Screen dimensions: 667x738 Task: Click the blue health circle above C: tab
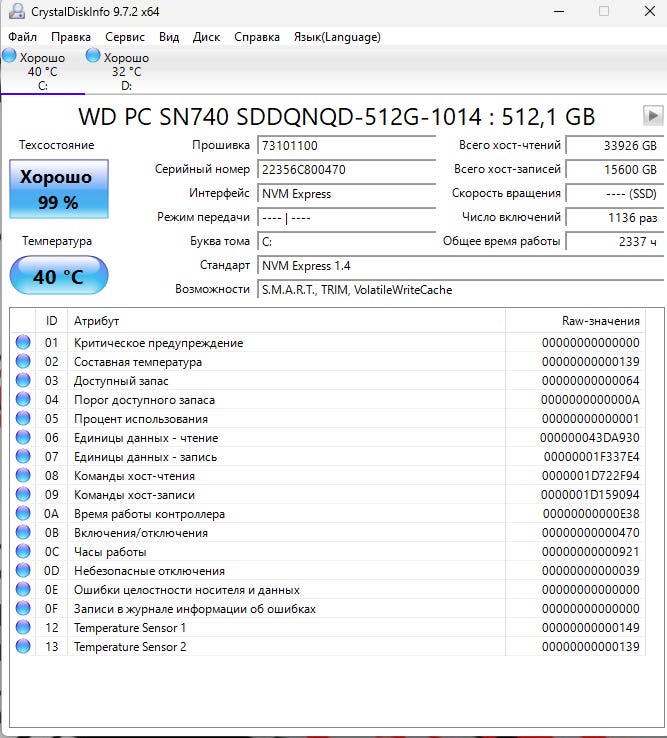pyautogui.click(x=9, y=55)
